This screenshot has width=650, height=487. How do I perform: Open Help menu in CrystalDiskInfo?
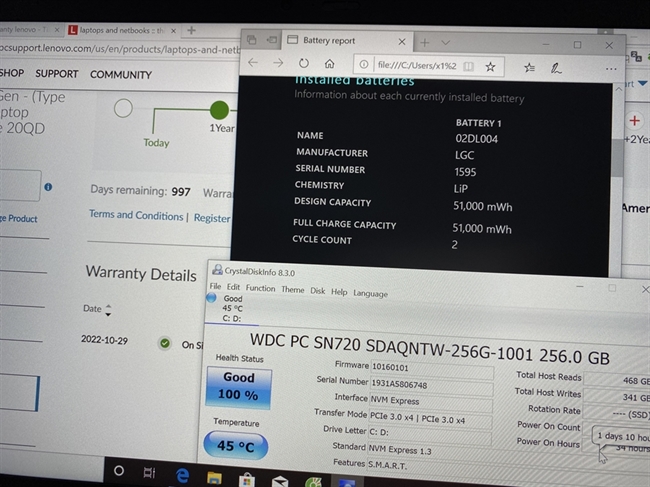click(x=339, y=292)
